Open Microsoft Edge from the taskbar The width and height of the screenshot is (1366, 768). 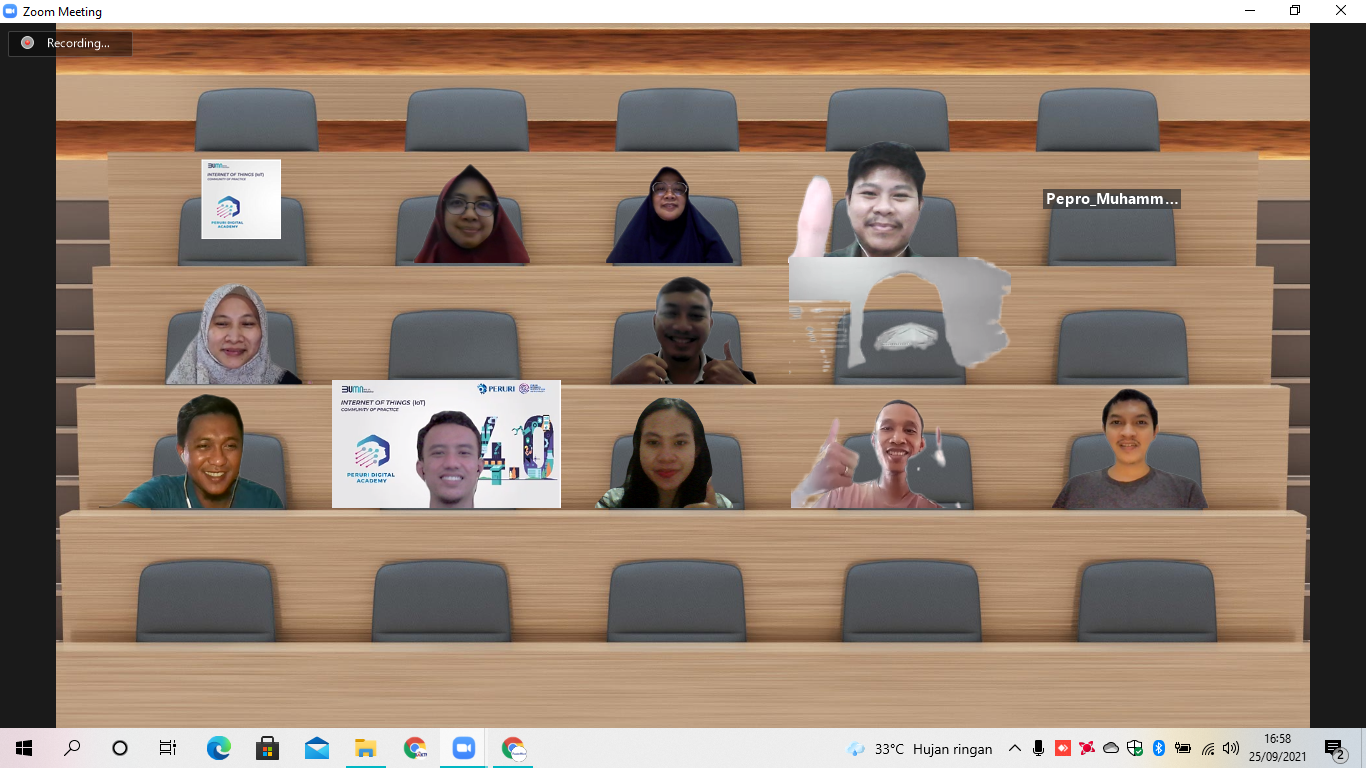click(x=218, y=748)
